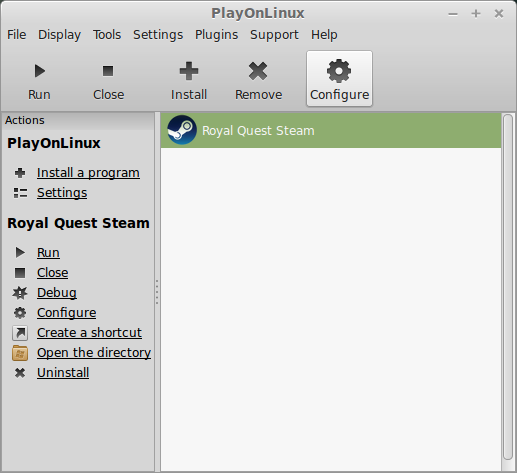Click play triangle icon beside sidebar Run
The image size is (517, 473).
[20, 252]
